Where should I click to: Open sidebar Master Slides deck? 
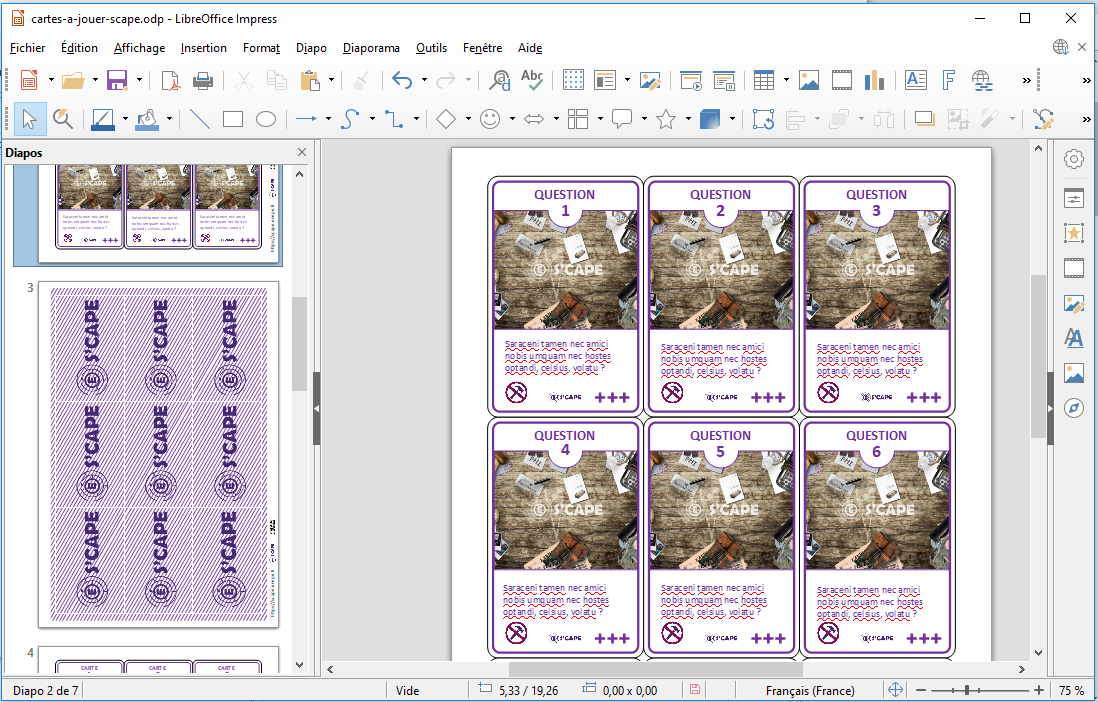[1073, 303]
